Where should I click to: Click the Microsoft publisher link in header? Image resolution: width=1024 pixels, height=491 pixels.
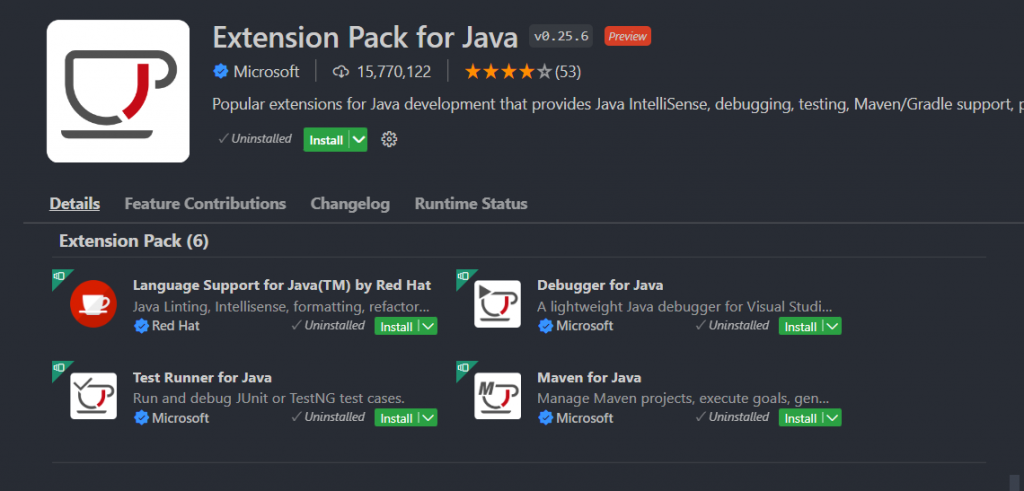pyautogui.click(x=266, y=72)
